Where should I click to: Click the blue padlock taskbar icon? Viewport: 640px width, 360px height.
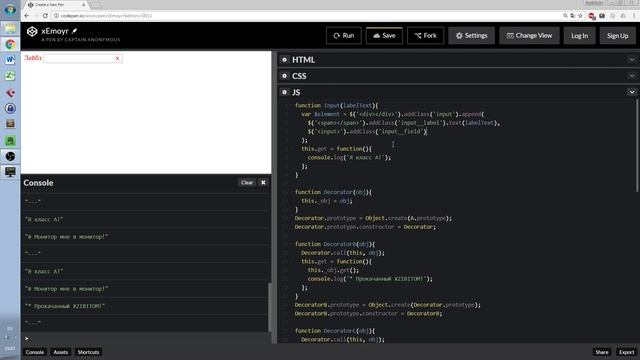point(10,108)
